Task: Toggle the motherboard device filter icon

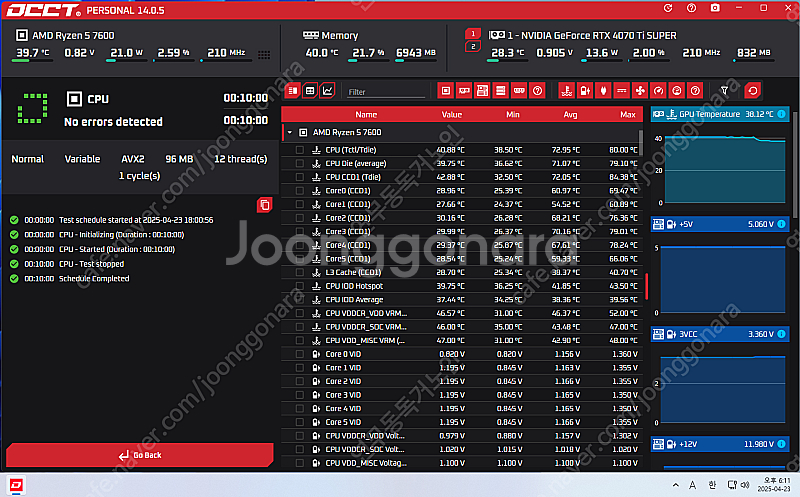Action: pos(482,91)
